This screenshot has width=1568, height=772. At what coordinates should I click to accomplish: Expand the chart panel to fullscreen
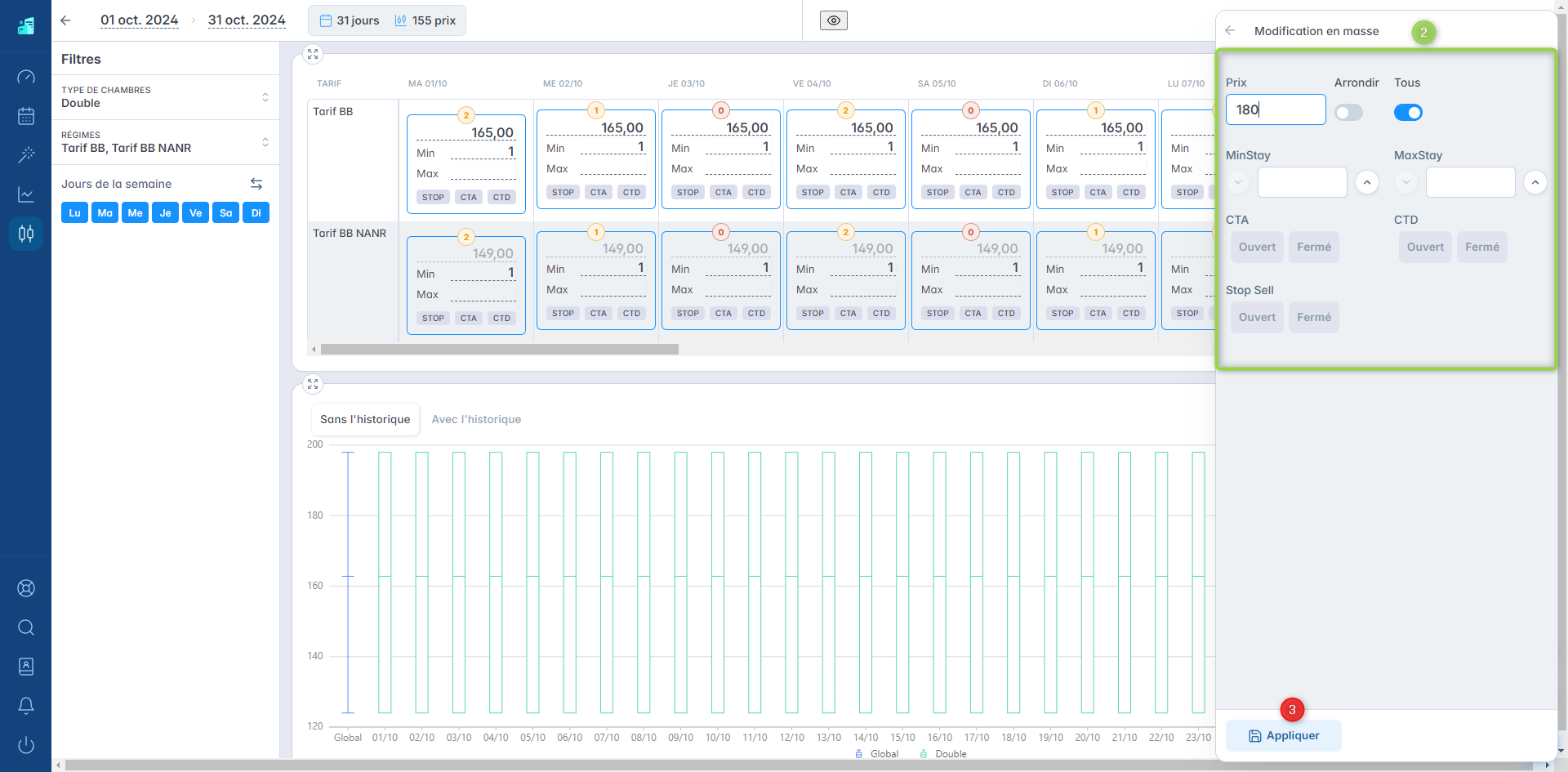[x=313, y=384]
